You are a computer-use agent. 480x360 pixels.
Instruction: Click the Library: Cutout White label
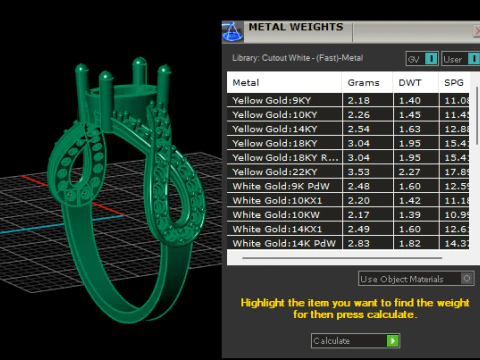297,58
